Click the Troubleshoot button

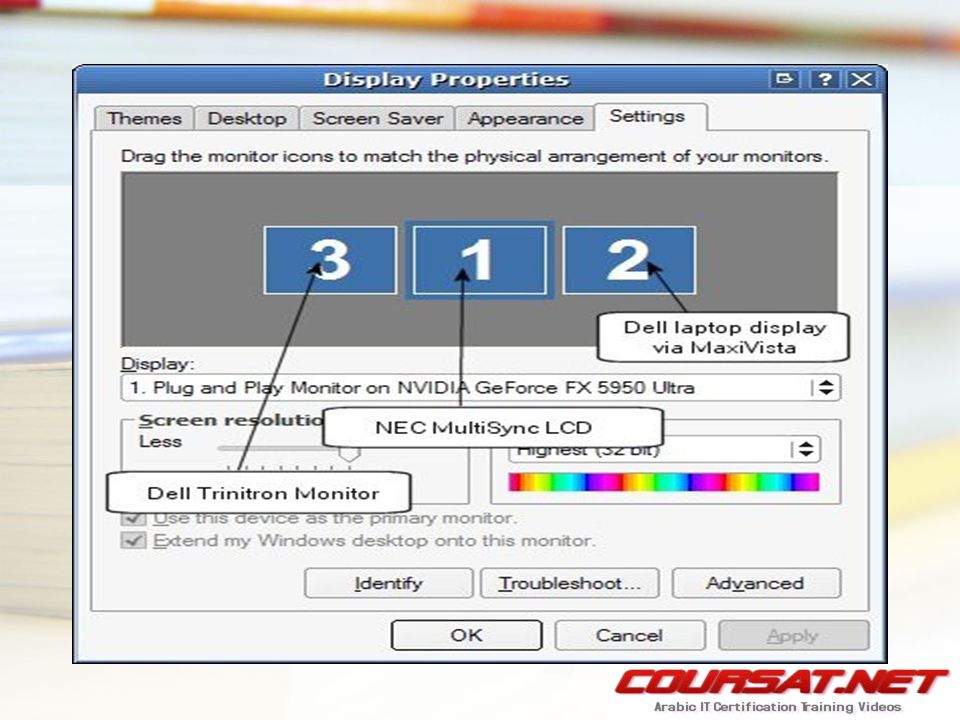pyautogui.click(x=570, y=583)
